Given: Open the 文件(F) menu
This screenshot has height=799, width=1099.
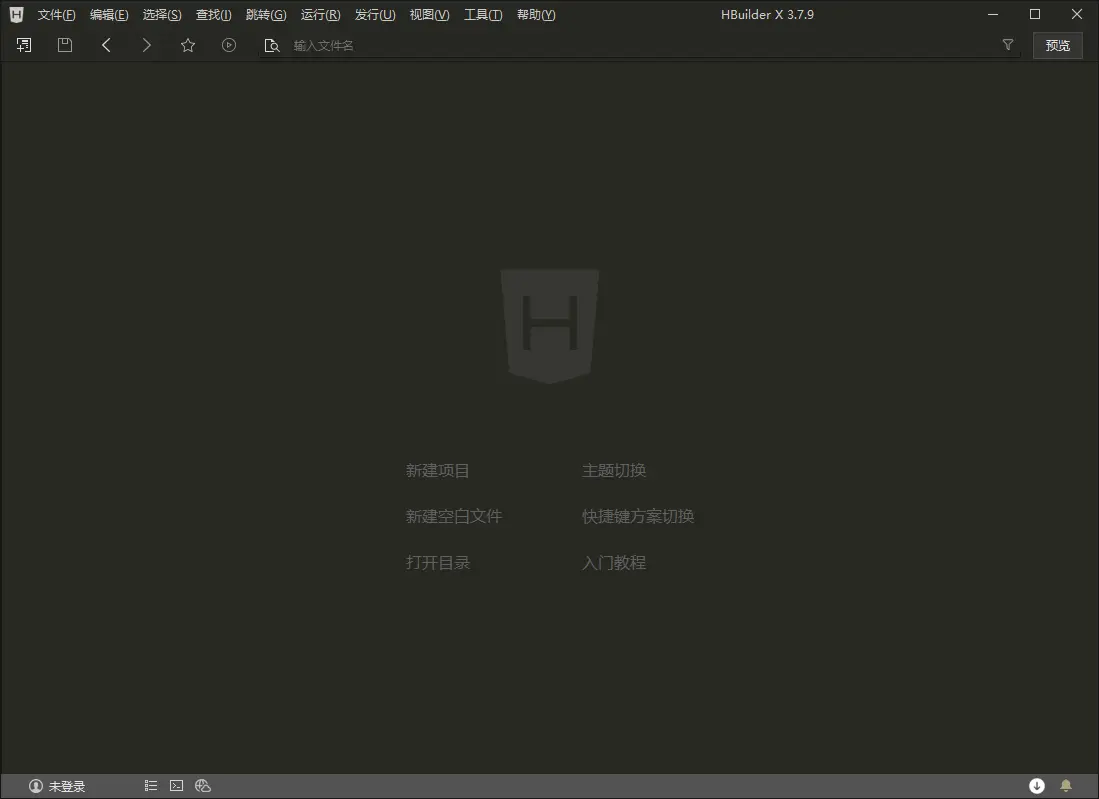Looking at the screenshot, I should 55,14.
